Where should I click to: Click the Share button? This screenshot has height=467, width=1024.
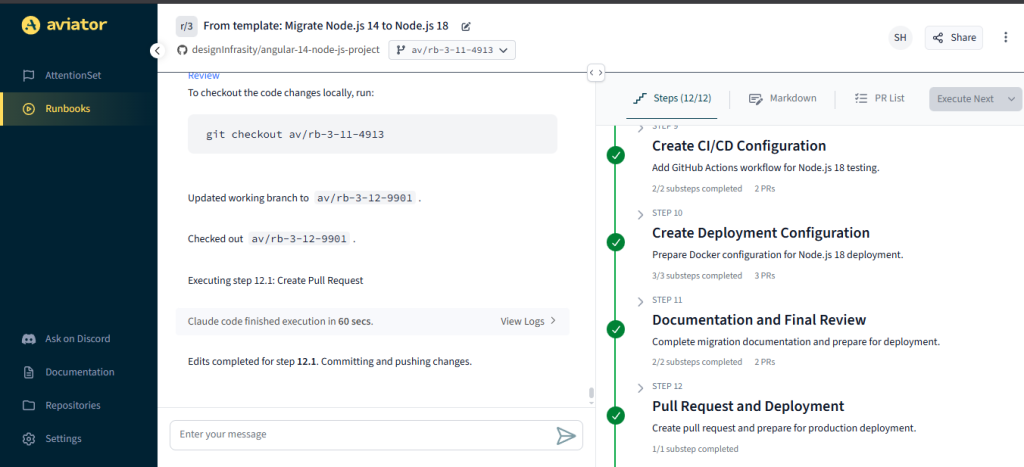point(953,37)
